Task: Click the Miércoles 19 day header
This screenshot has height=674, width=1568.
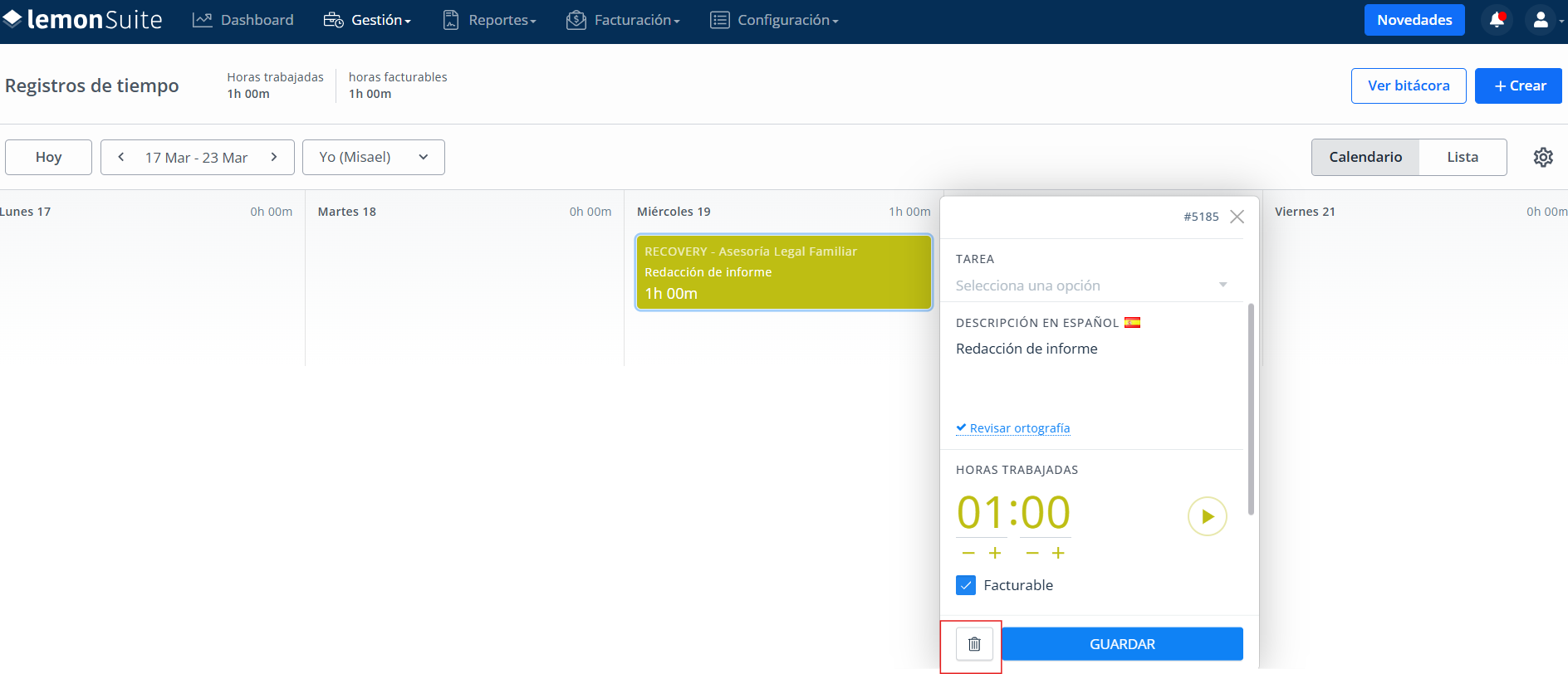Action: [x=674, y=212]
